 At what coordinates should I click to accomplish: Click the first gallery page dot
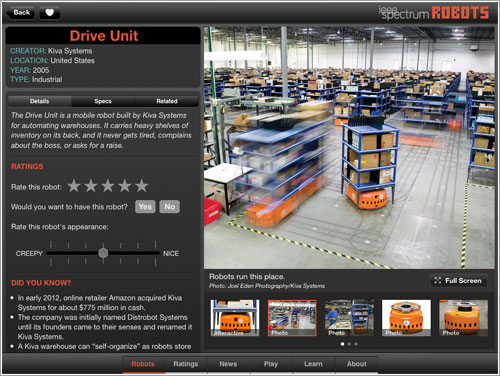(x=342, y=344)
